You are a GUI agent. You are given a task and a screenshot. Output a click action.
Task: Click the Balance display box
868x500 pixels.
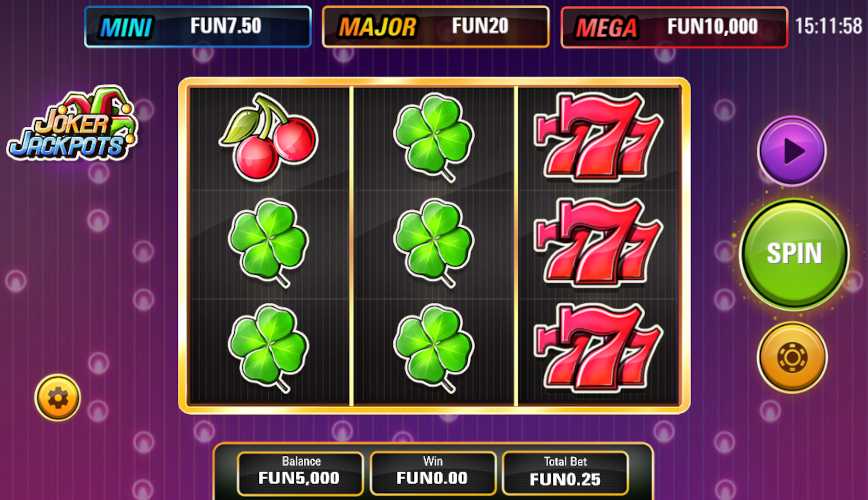click(x=300, y=472)
